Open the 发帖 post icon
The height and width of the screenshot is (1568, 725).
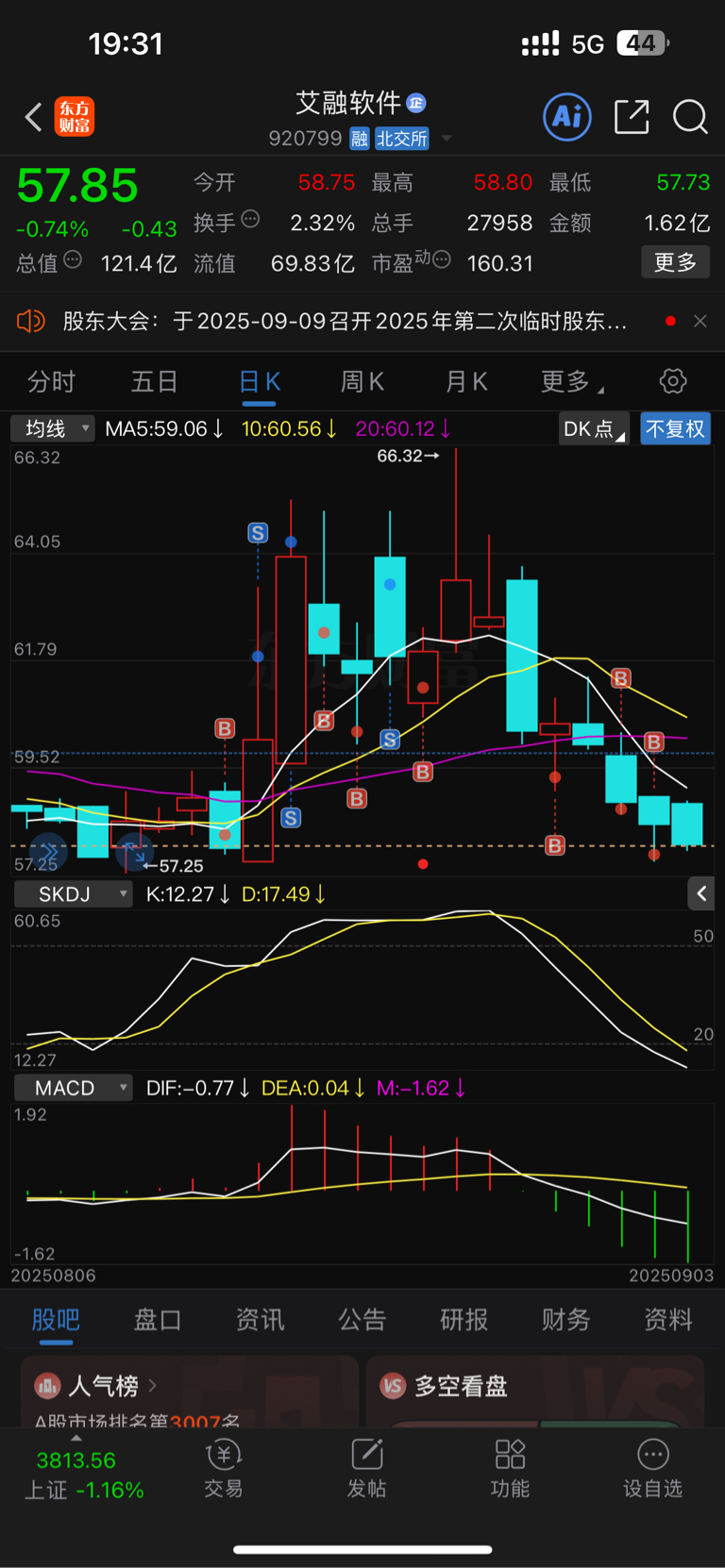[x=367, y=1469]
